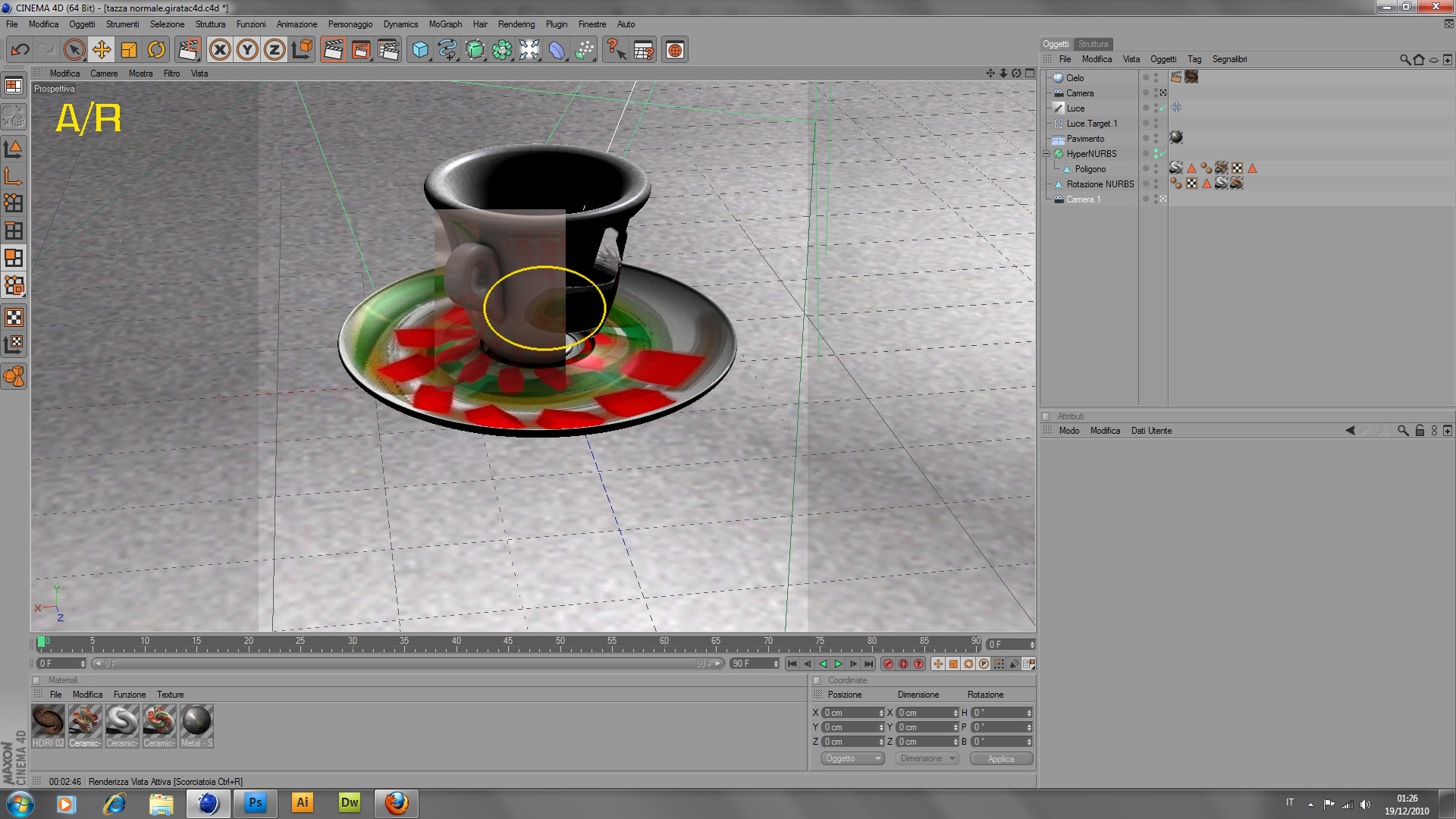This screenshot has height=819, width=1456.
Task: Click the Applica button
Action: point(1000,758)
